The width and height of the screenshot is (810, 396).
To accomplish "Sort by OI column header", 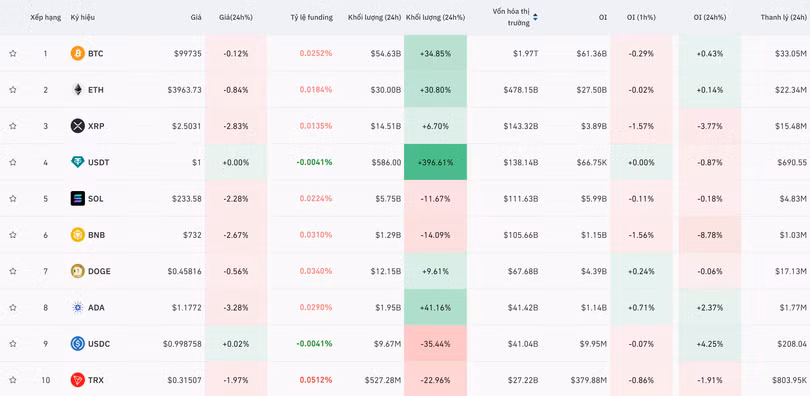I will click(603, 17).
